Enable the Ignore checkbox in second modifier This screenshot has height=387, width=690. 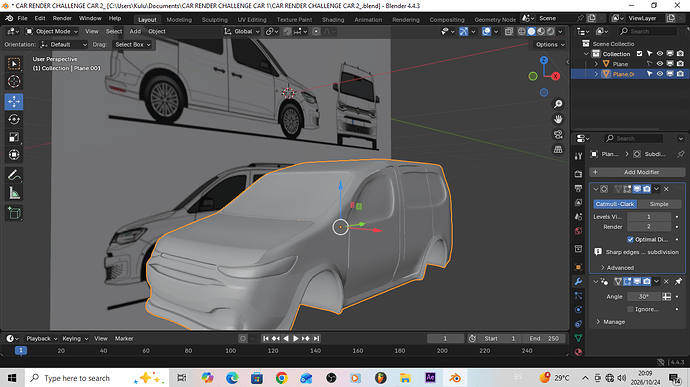click(x=630, y=309)
